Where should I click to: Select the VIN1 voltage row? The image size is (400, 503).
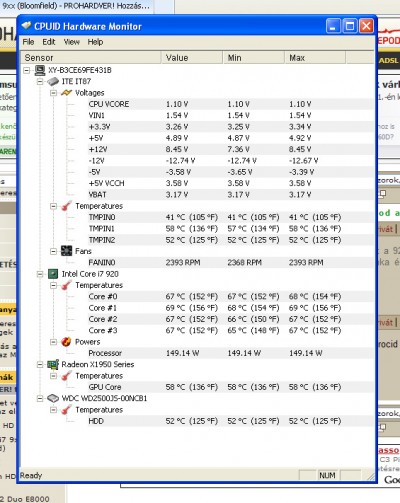230,116
